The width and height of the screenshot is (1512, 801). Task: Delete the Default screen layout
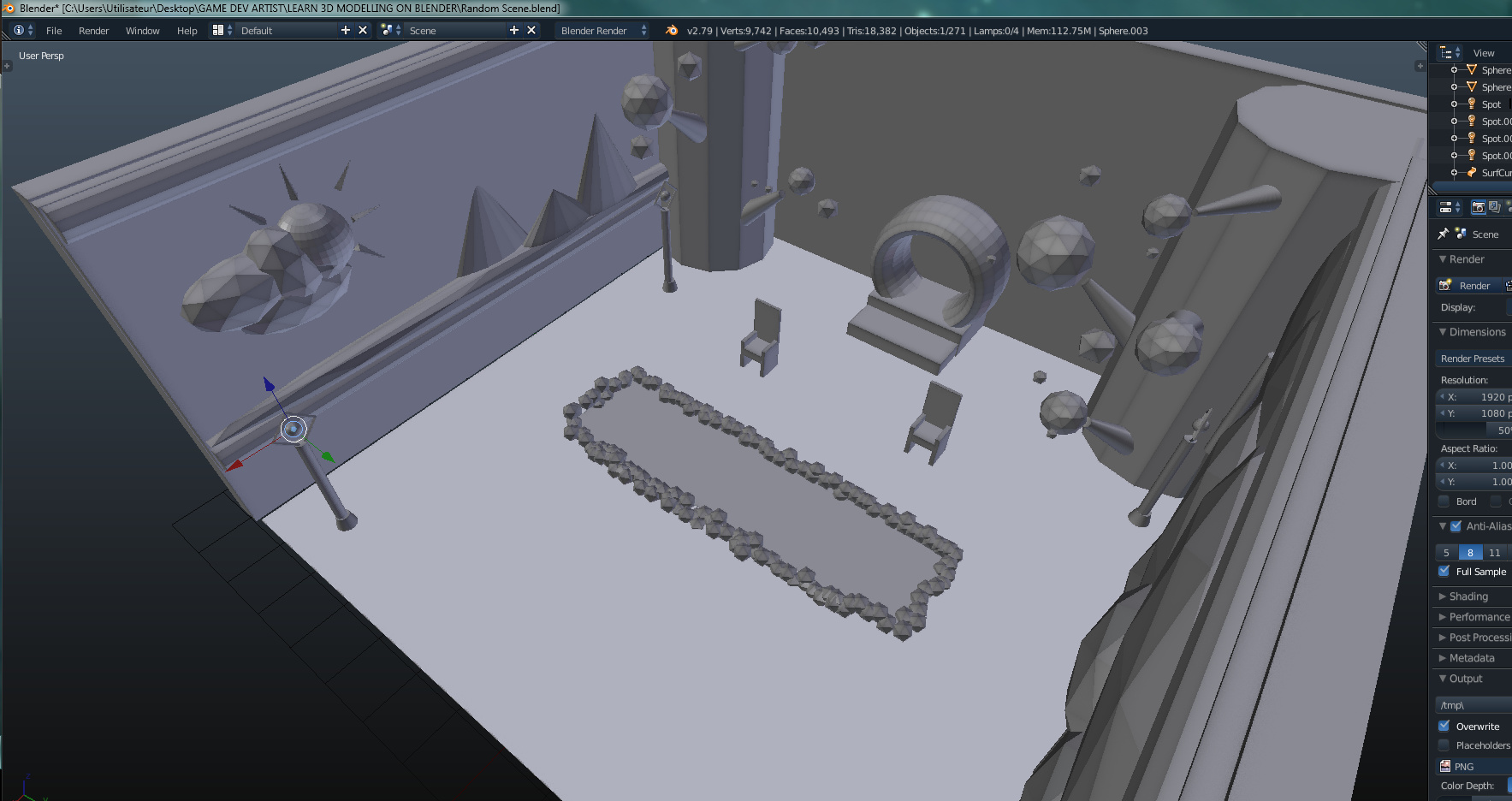tap(363, 30)
